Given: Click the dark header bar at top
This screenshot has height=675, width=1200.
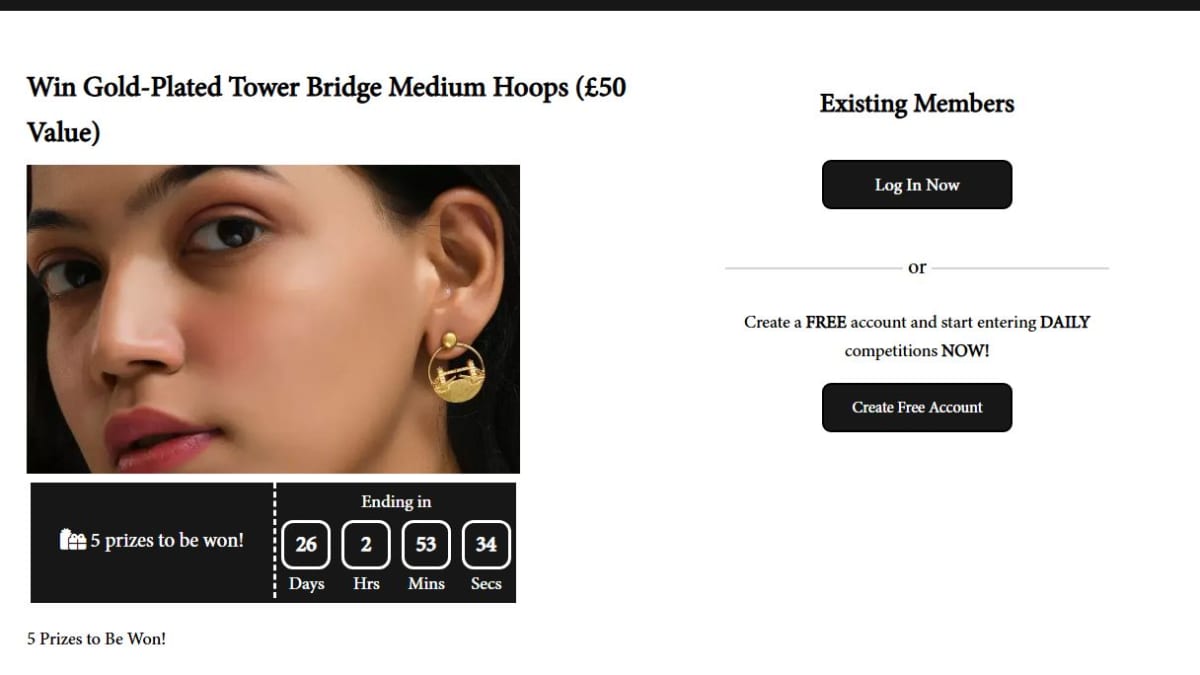Looking at the screenshot, I should [x=600, y=5].
